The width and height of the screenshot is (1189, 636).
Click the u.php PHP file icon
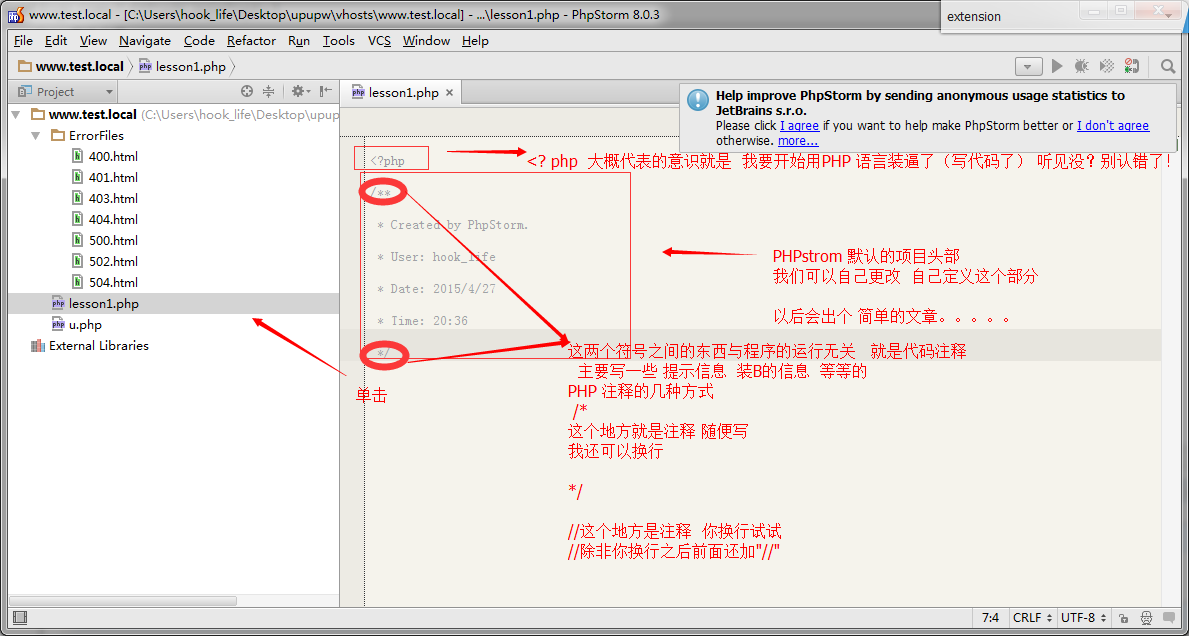(x=58, y=324)
